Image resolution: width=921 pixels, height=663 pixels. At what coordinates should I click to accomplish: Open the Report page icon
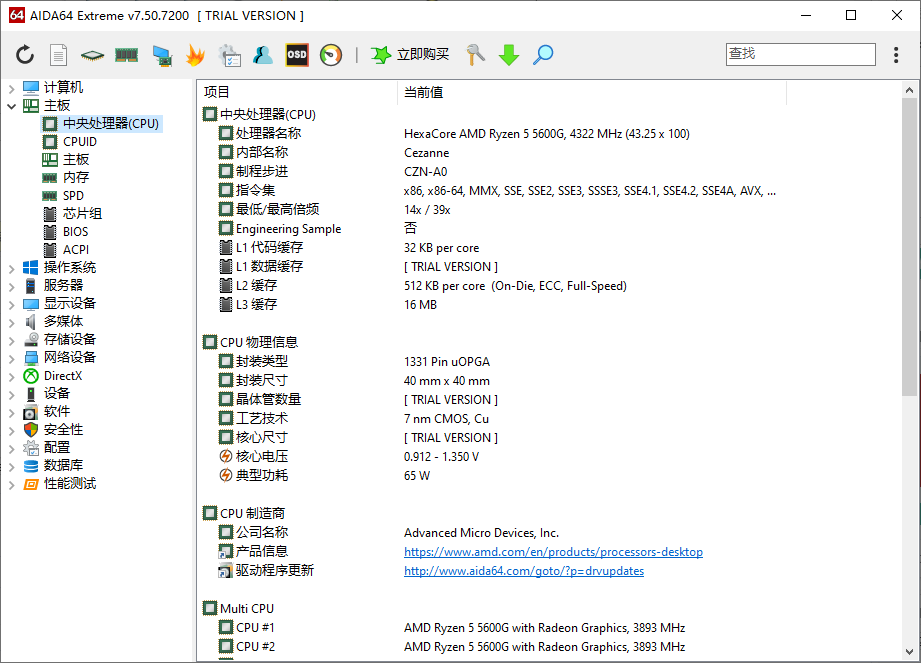[59, 55]
